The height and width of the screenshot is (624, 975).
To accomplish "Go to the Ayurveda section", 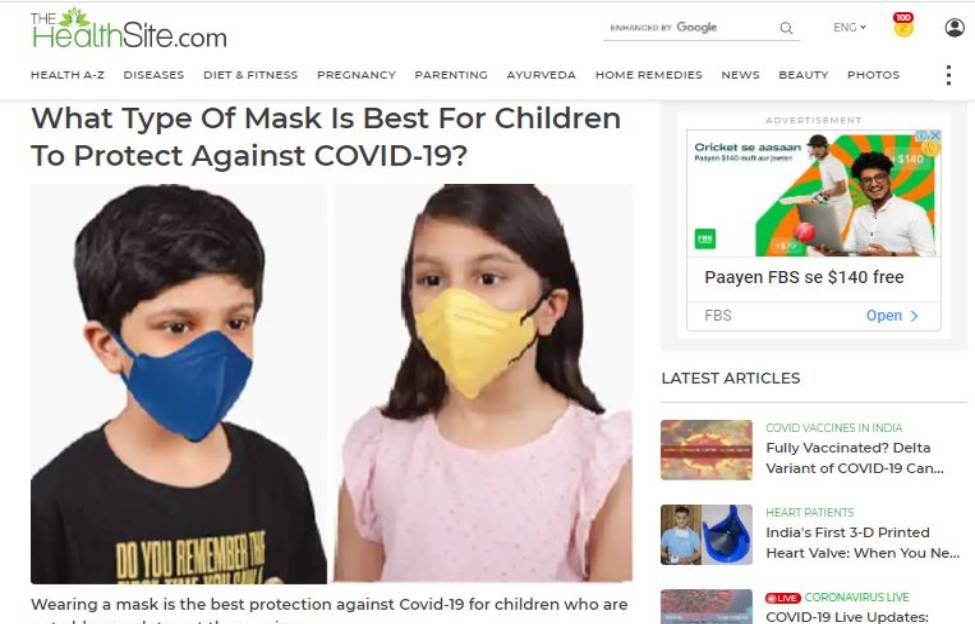I will (x=541, y=75).
